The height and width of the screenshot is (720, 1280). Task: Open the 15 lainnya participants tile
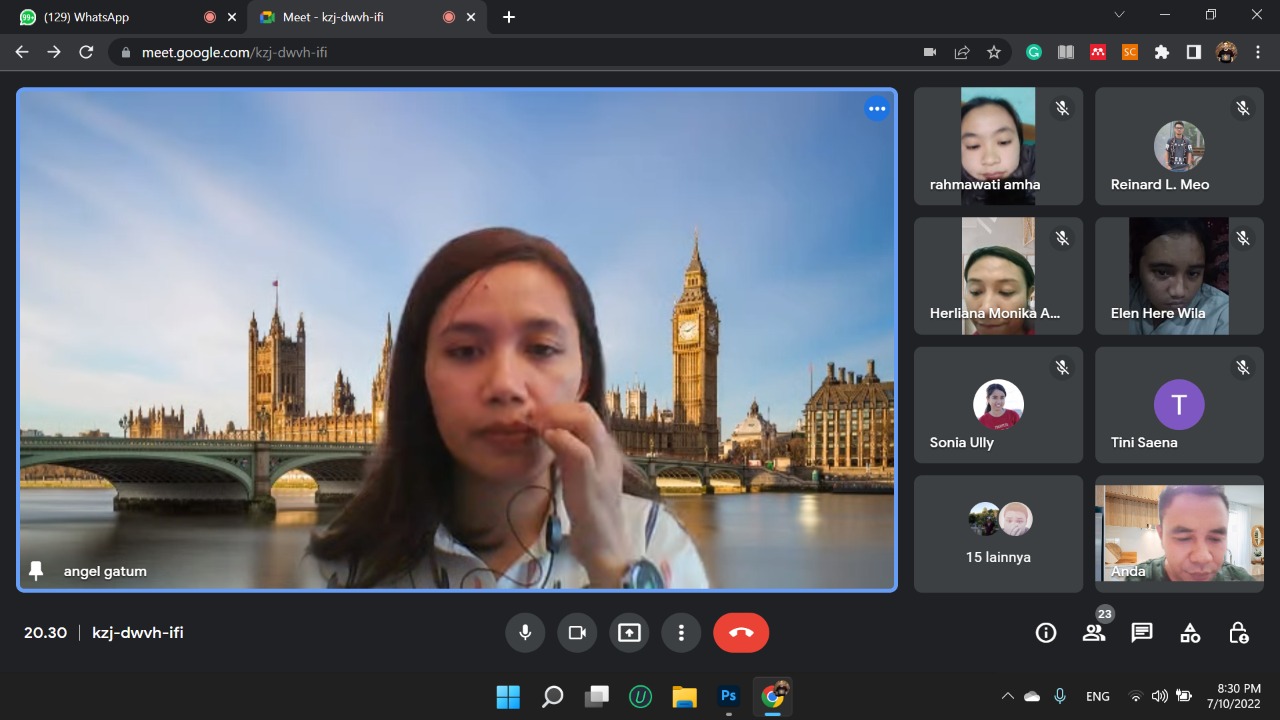pyautogui.click(x=998, y=534)
